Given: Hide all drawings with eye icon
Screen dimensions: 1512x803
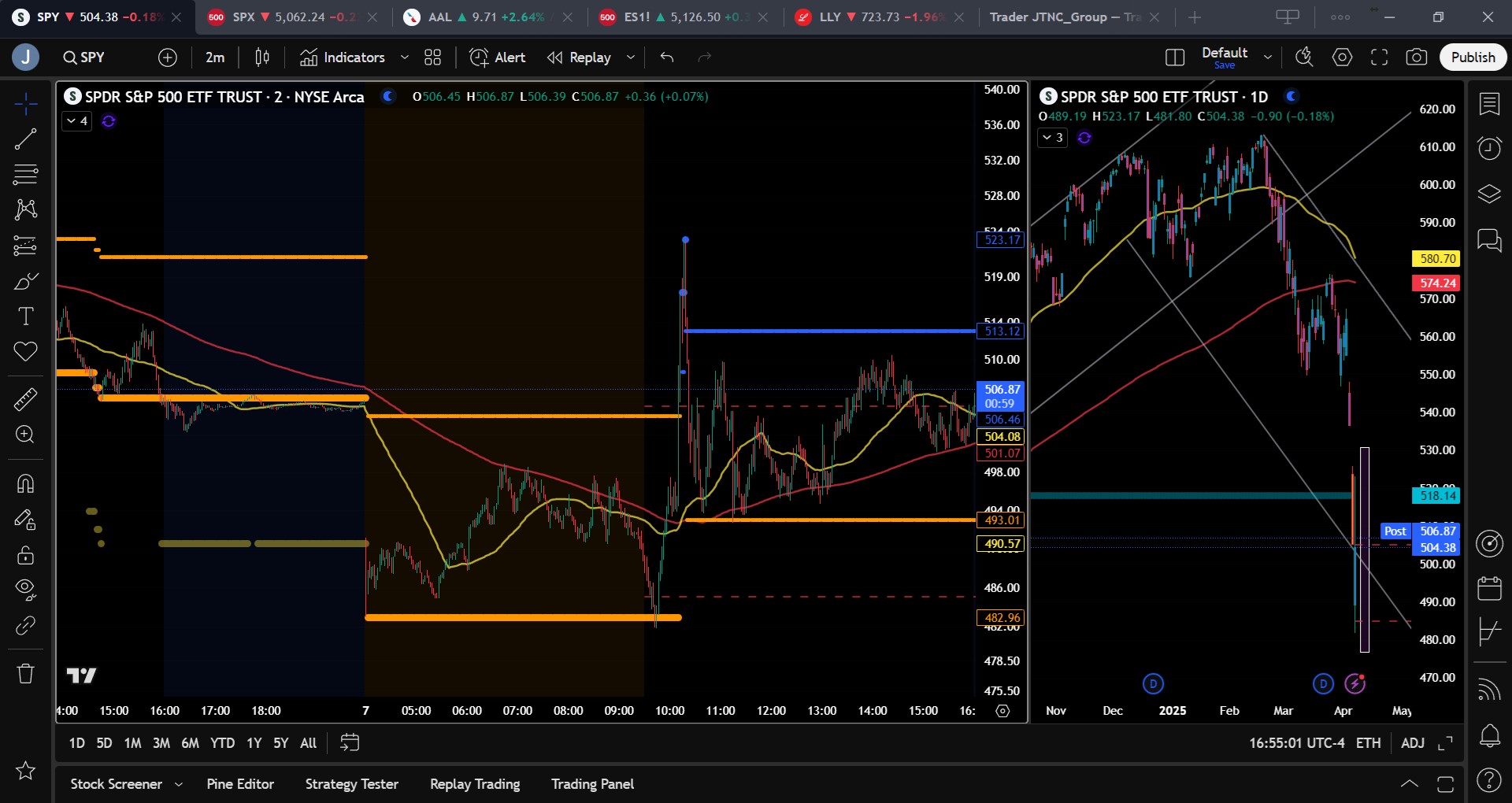Looking at the screenshot, I should pyautogui.click(x=25, y=590).
